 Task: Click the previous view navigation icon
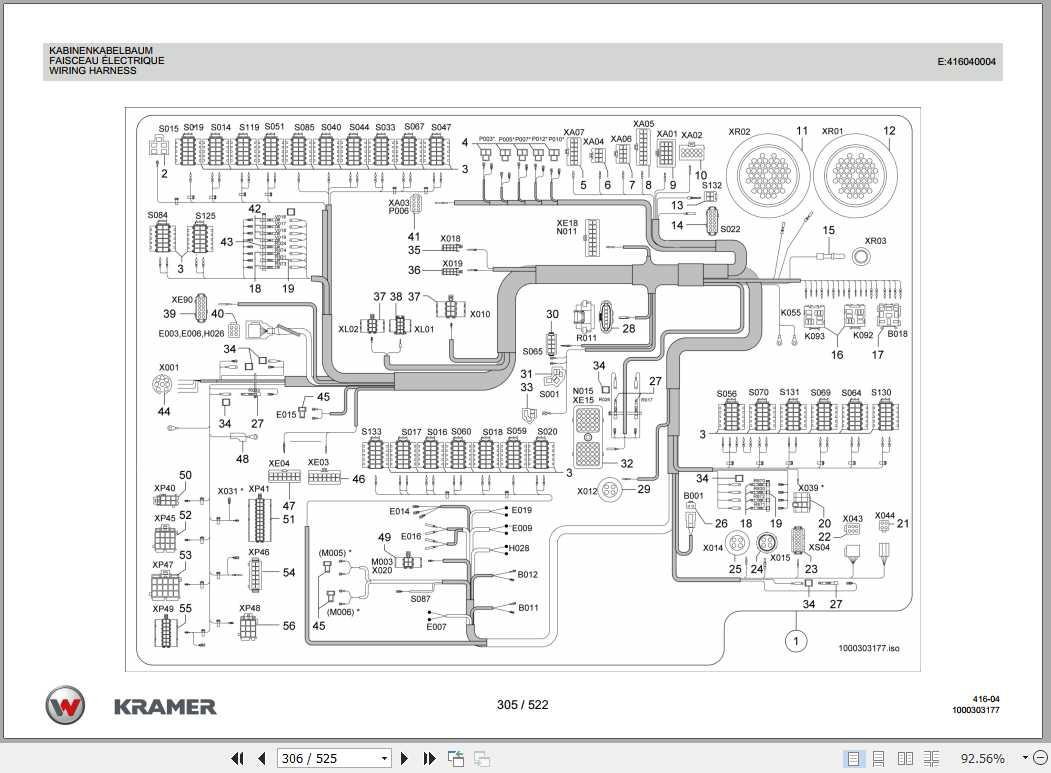click(x=456, y=759)
